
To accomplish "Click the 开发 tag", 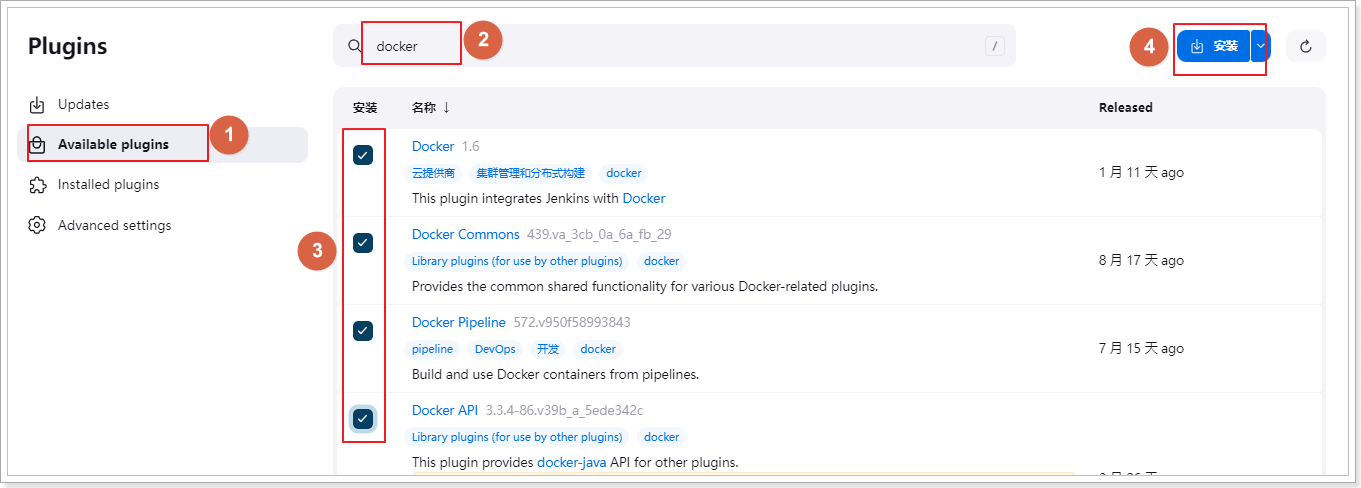I will click(x=548, y=349).
